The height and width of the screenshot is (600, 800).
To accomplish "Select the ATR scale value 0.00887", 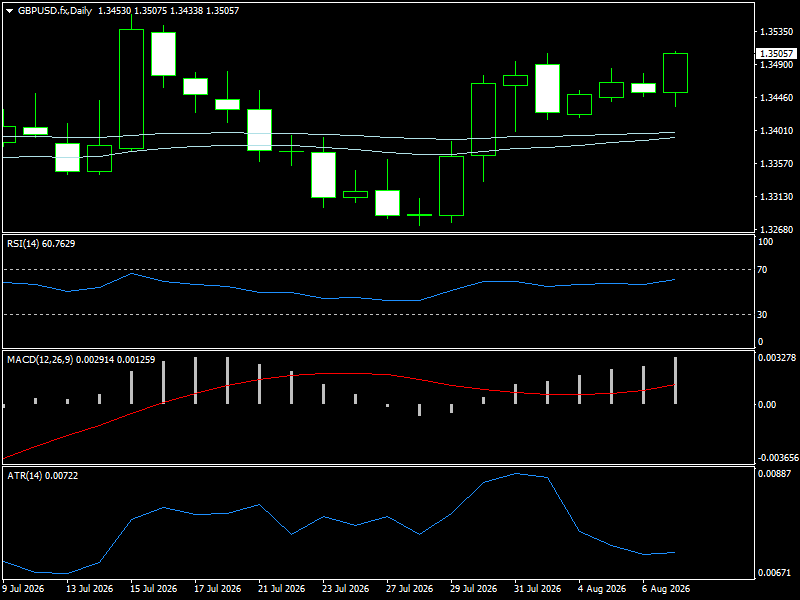I will pyautogui.click(x=774, y=473).
